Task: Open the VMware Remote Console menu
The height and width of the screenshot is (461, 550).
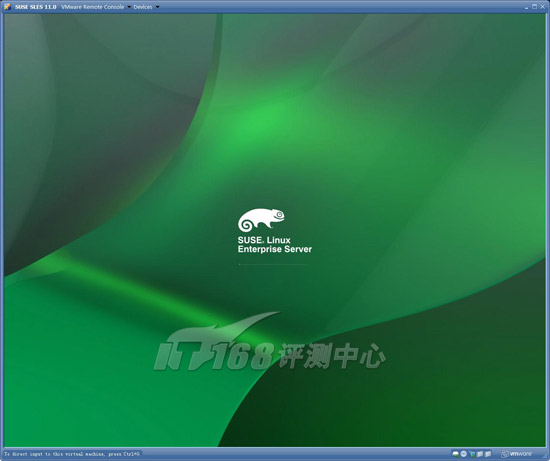Action: (95, 7)
